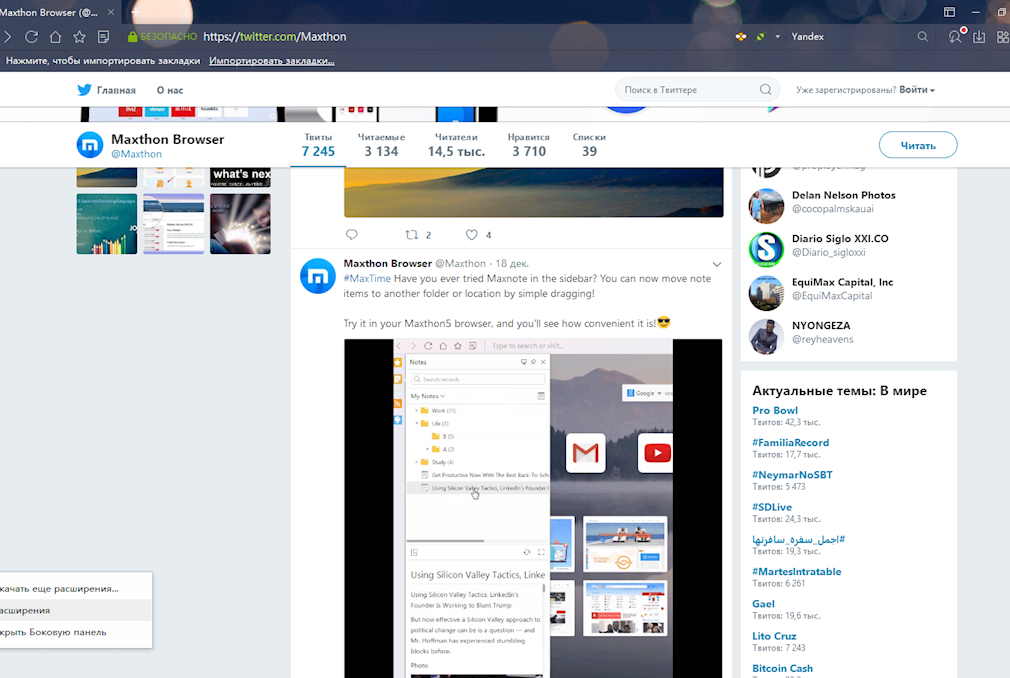Open the glowing book media thumbnail
This screenshot has width=1010, height=678.
click(x=240, y=224)
